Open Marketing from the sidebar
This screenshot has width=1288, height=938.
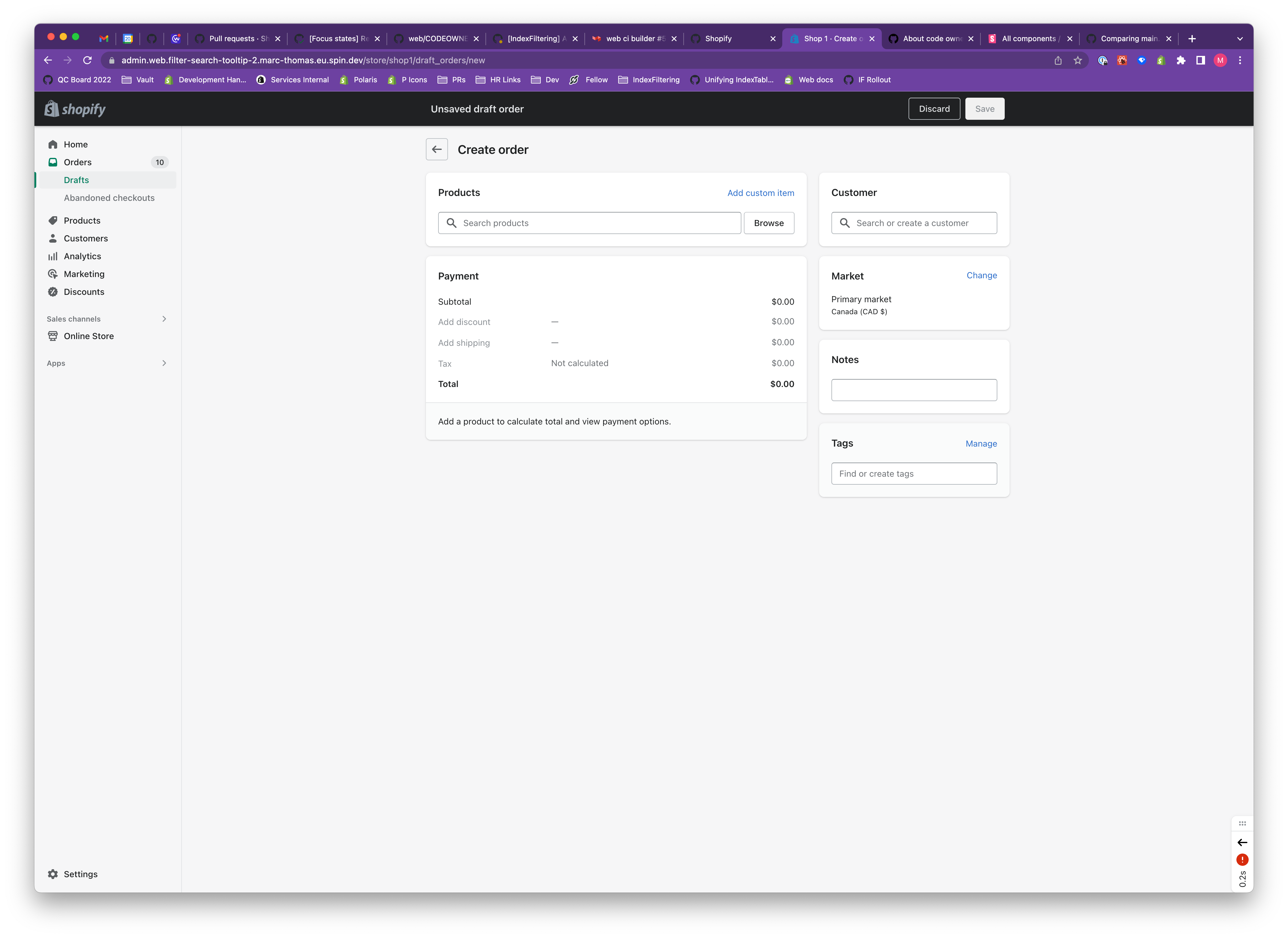pyautogui.click(x=84, y=274)
